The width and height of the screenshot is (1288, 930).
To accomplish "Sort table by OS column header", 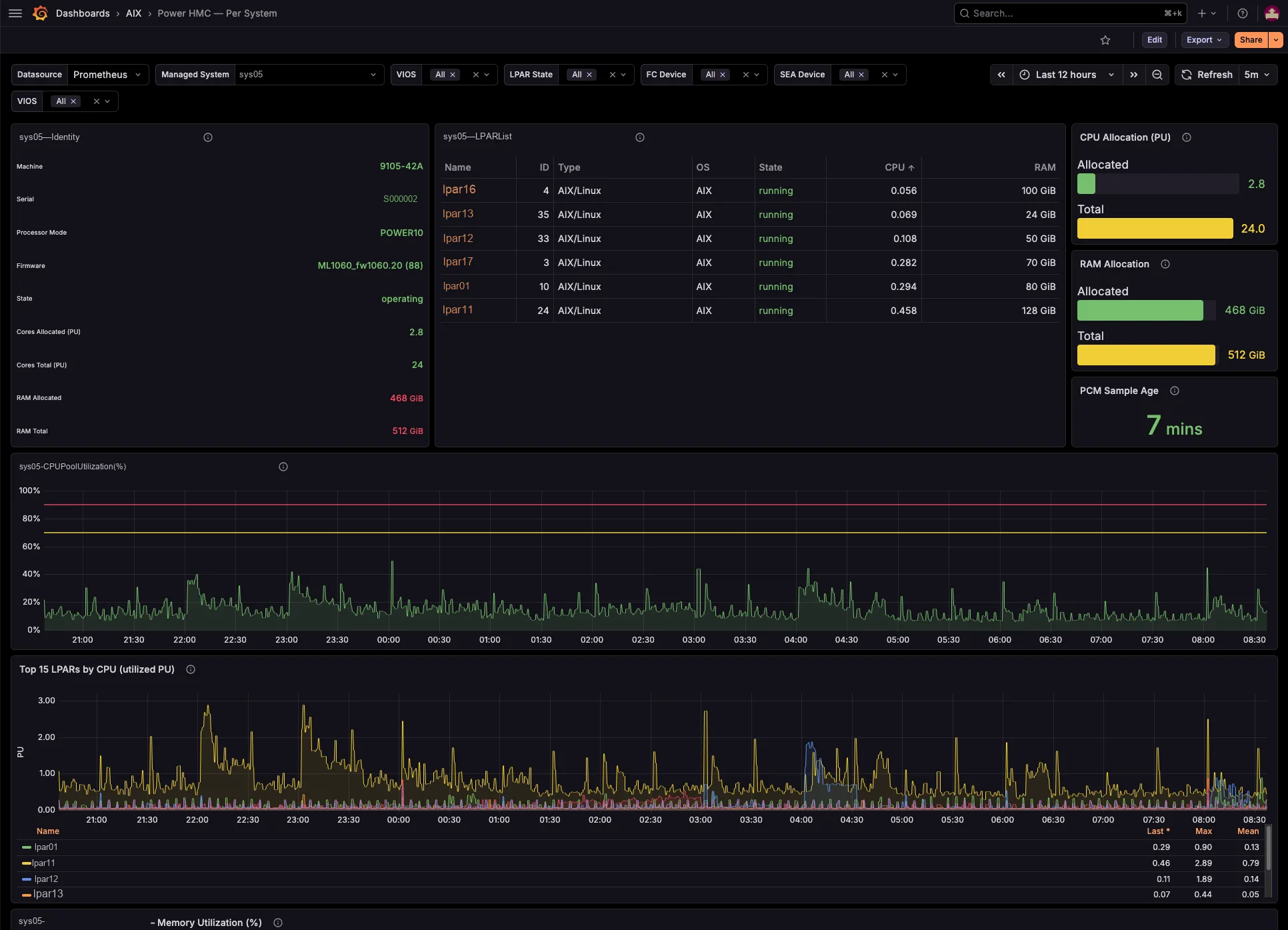I will [x=703, y=167].
